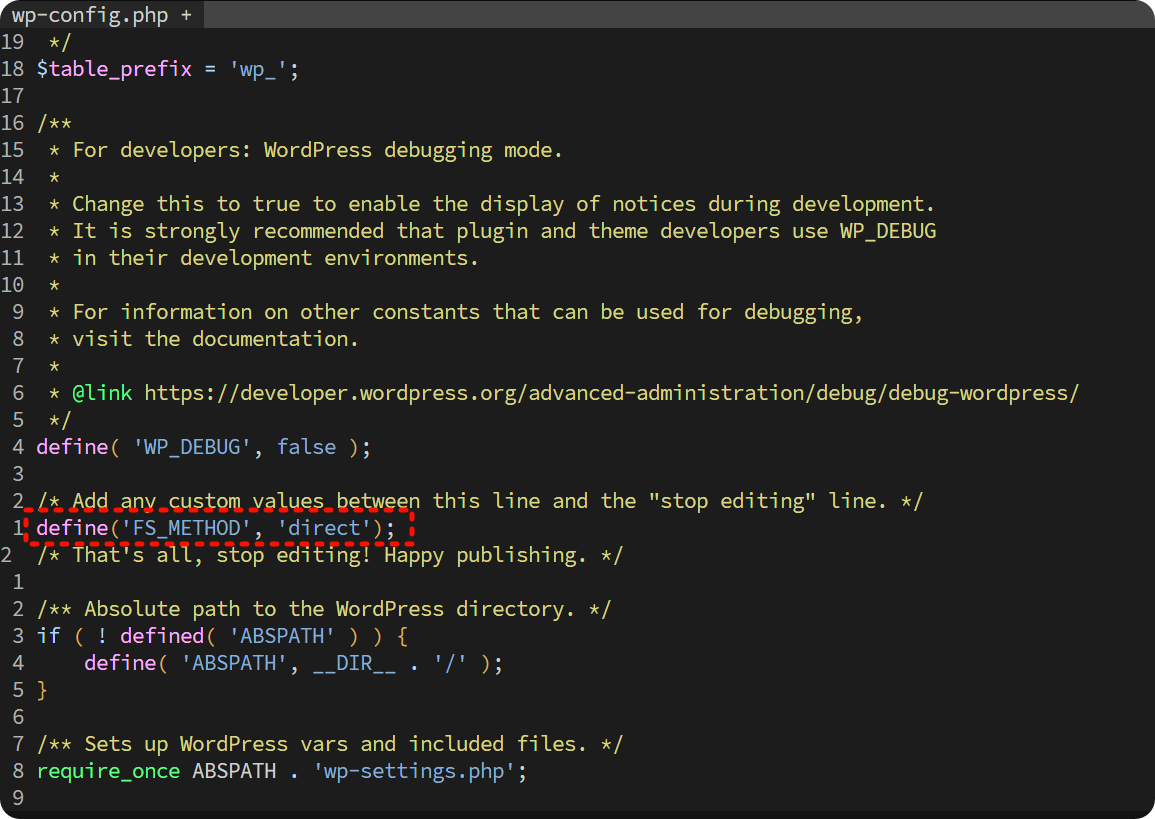Select the 'wp-settings.php' string
This screenshot has height=819, width=1155.
(x=414, y=771)
